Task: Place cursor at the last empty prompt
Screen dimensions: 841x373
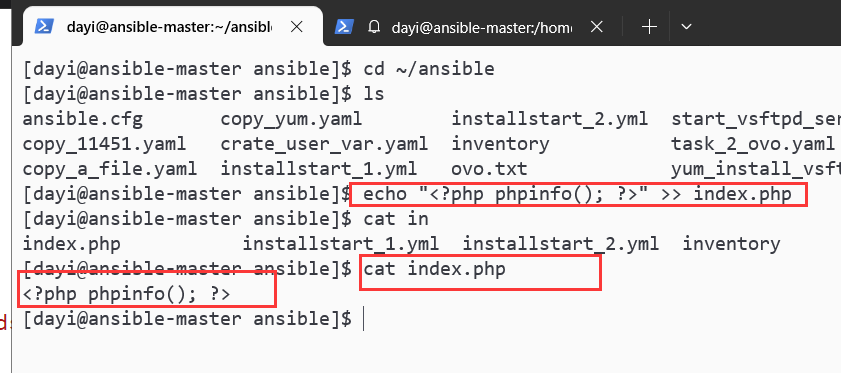Action: [x=364, y=319]
